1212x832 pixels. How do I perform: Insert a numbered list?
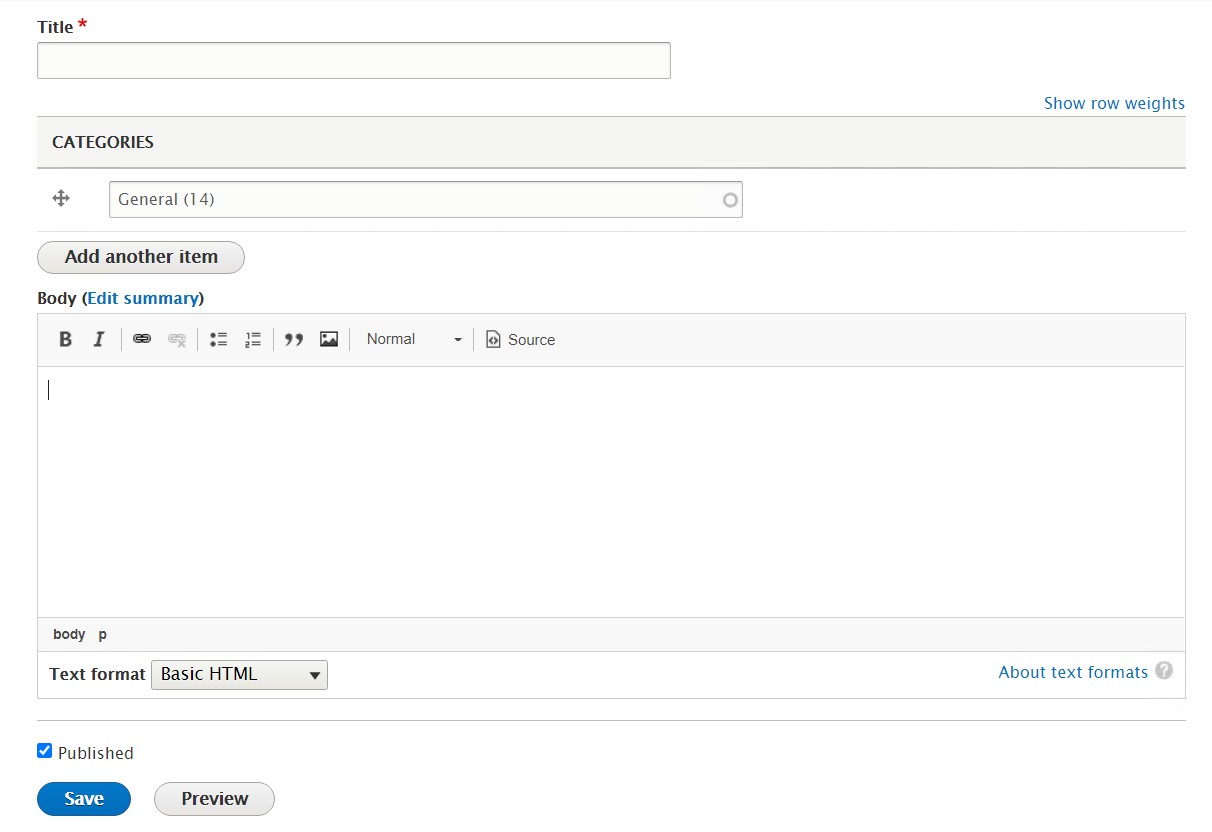click(x=252, y=339)
